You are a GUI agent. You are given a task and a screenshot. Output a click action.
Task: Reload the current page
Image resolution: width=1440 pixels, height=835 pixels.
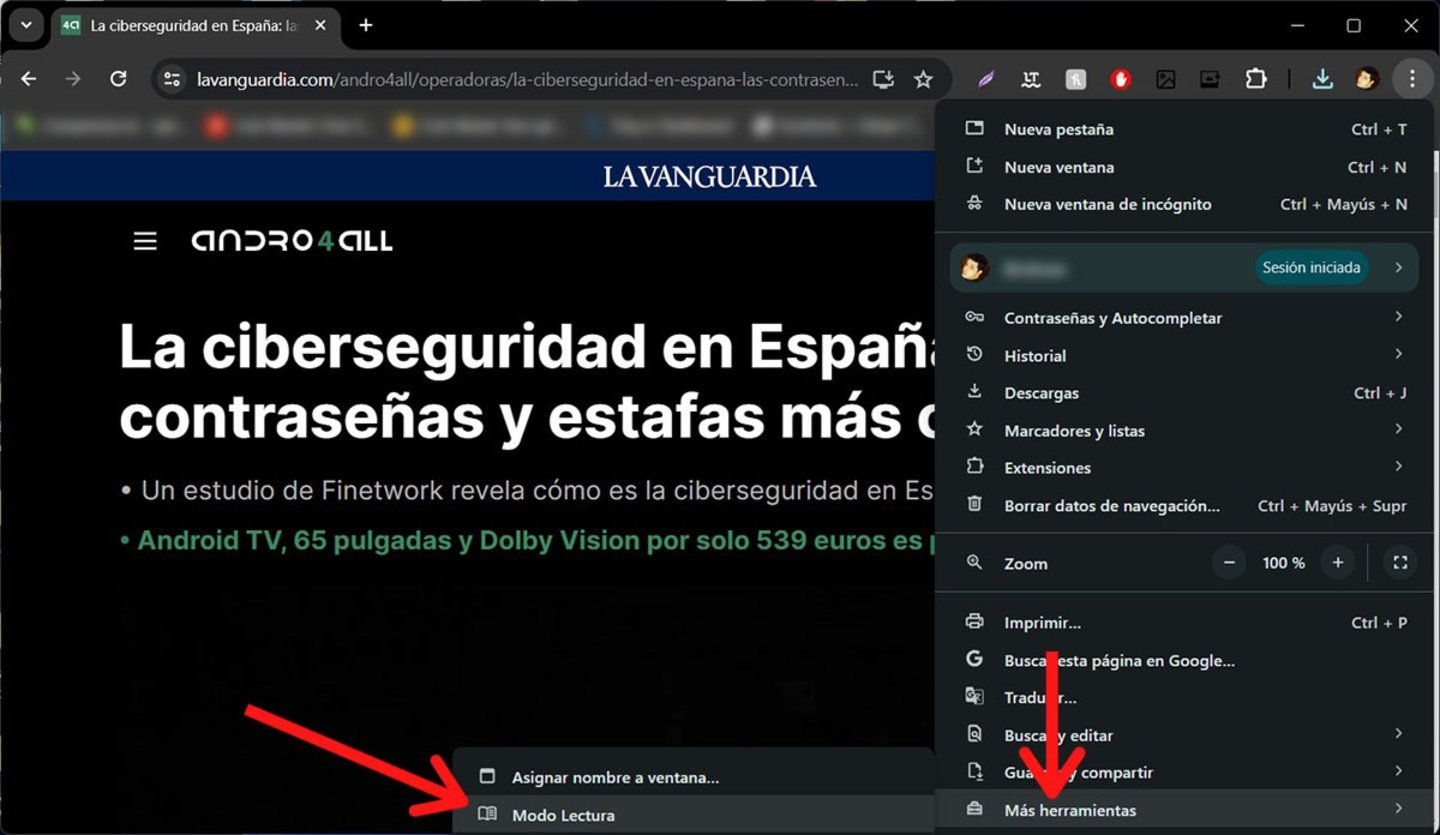pyautogui.click(x=118, y=79)
